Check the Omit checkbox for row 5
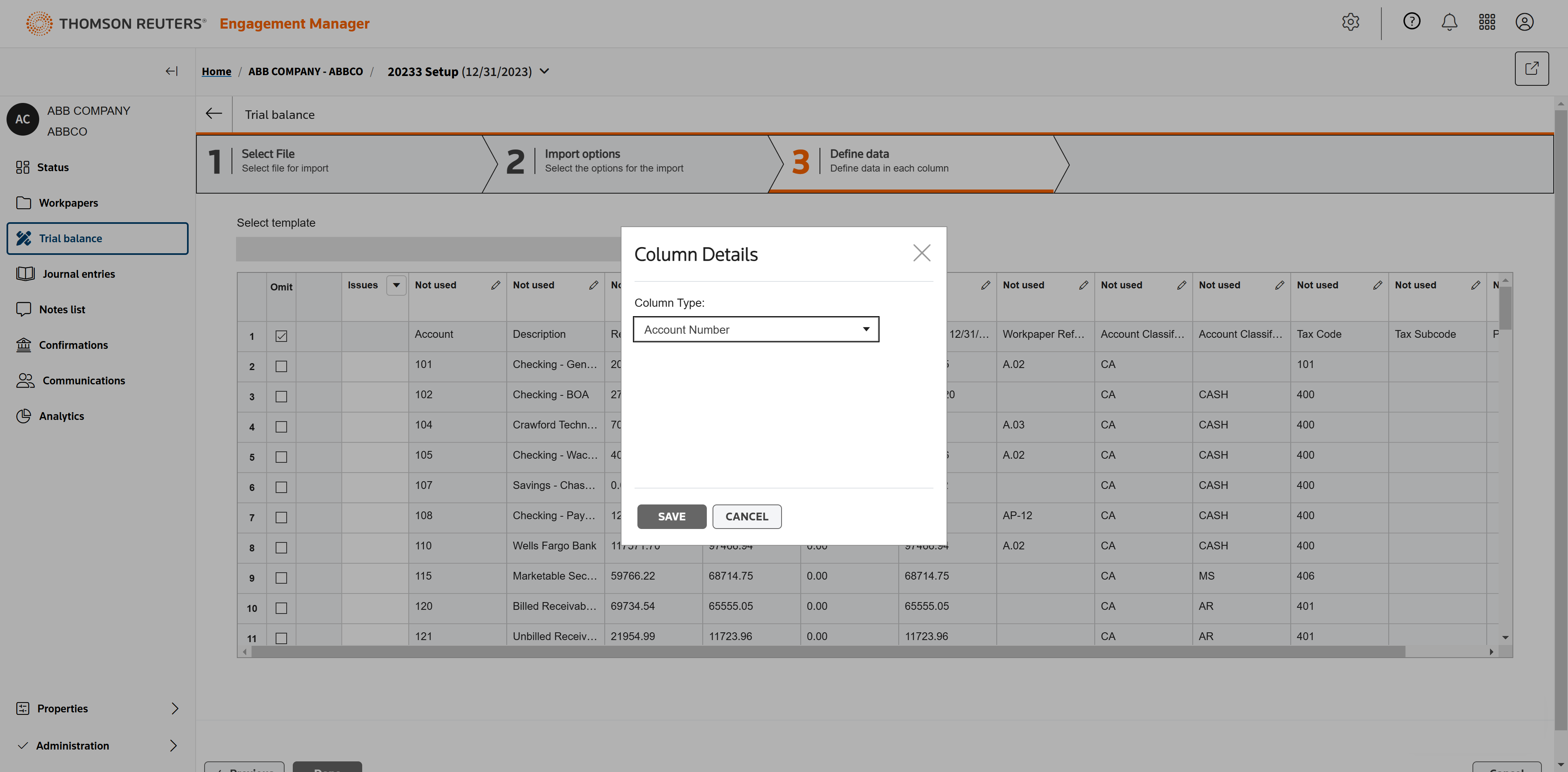1568x772 pixels. [281, 457]
